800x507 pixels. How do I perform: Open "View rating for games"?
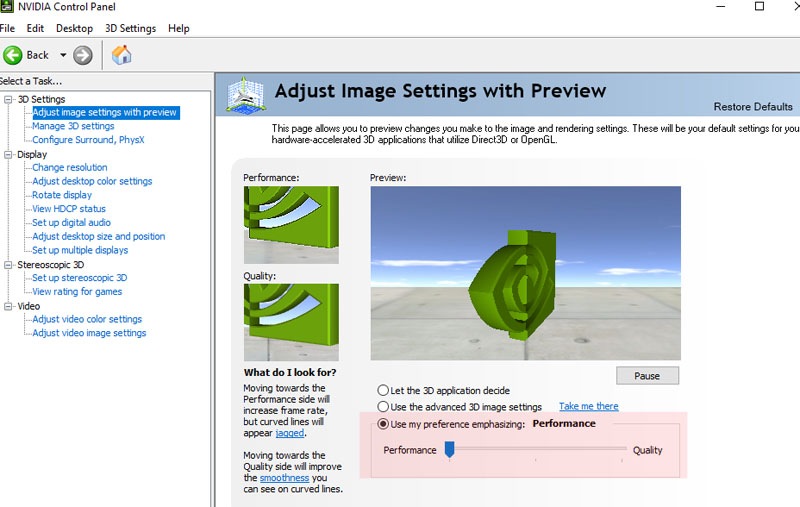pos(77,291)
